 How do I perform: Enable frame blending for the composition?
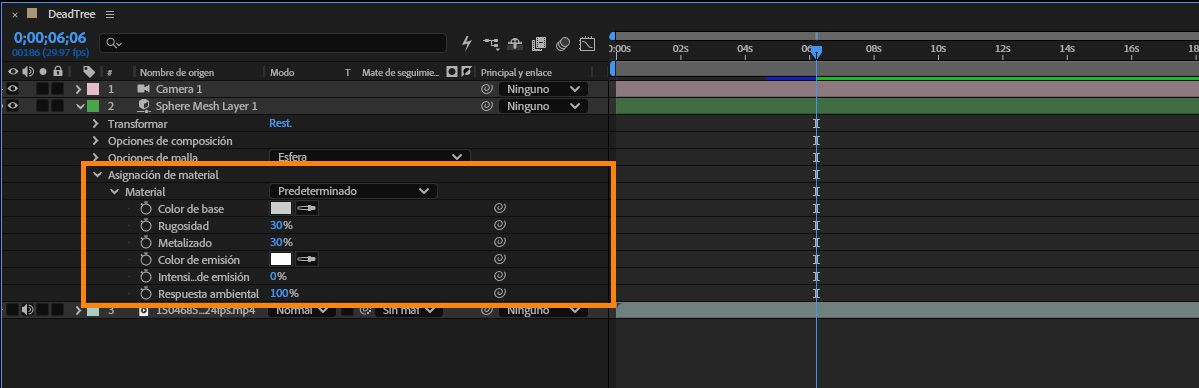tap(539, 44)
